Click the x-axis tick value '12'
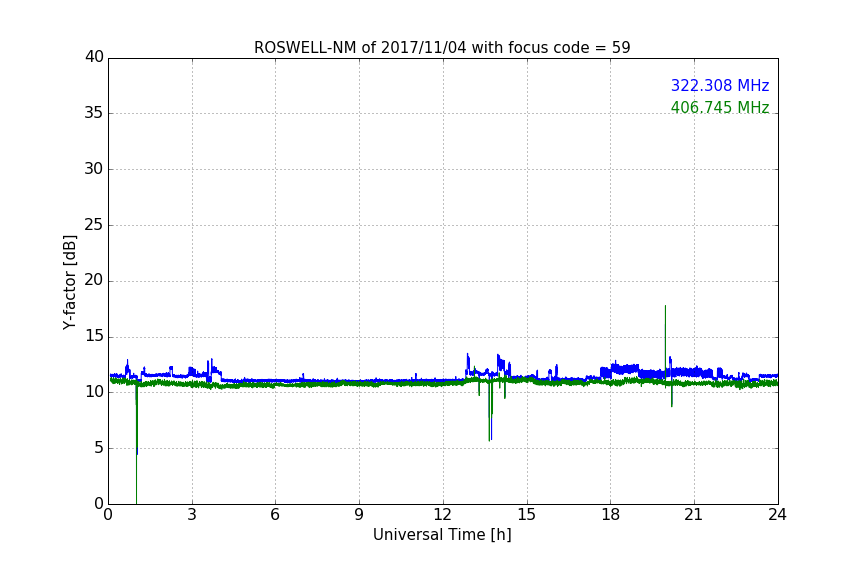864x576 pixels. (443, 515)
